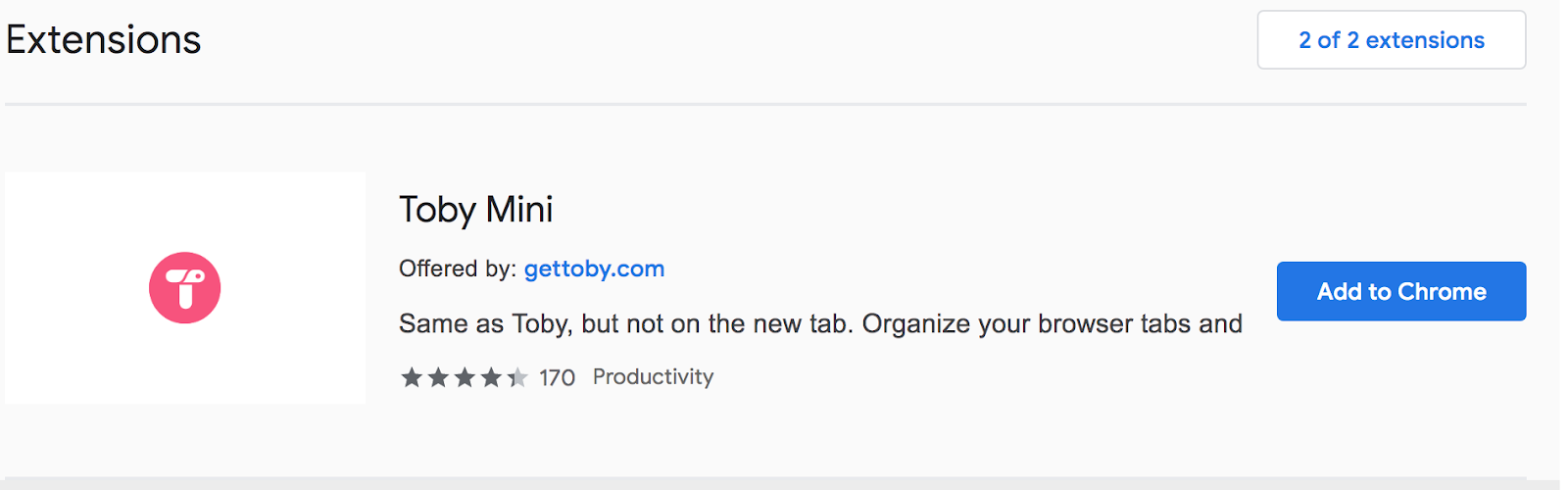Click the fourth rating star
Viewport: 1568px width, 490px height.
(491, 377)
